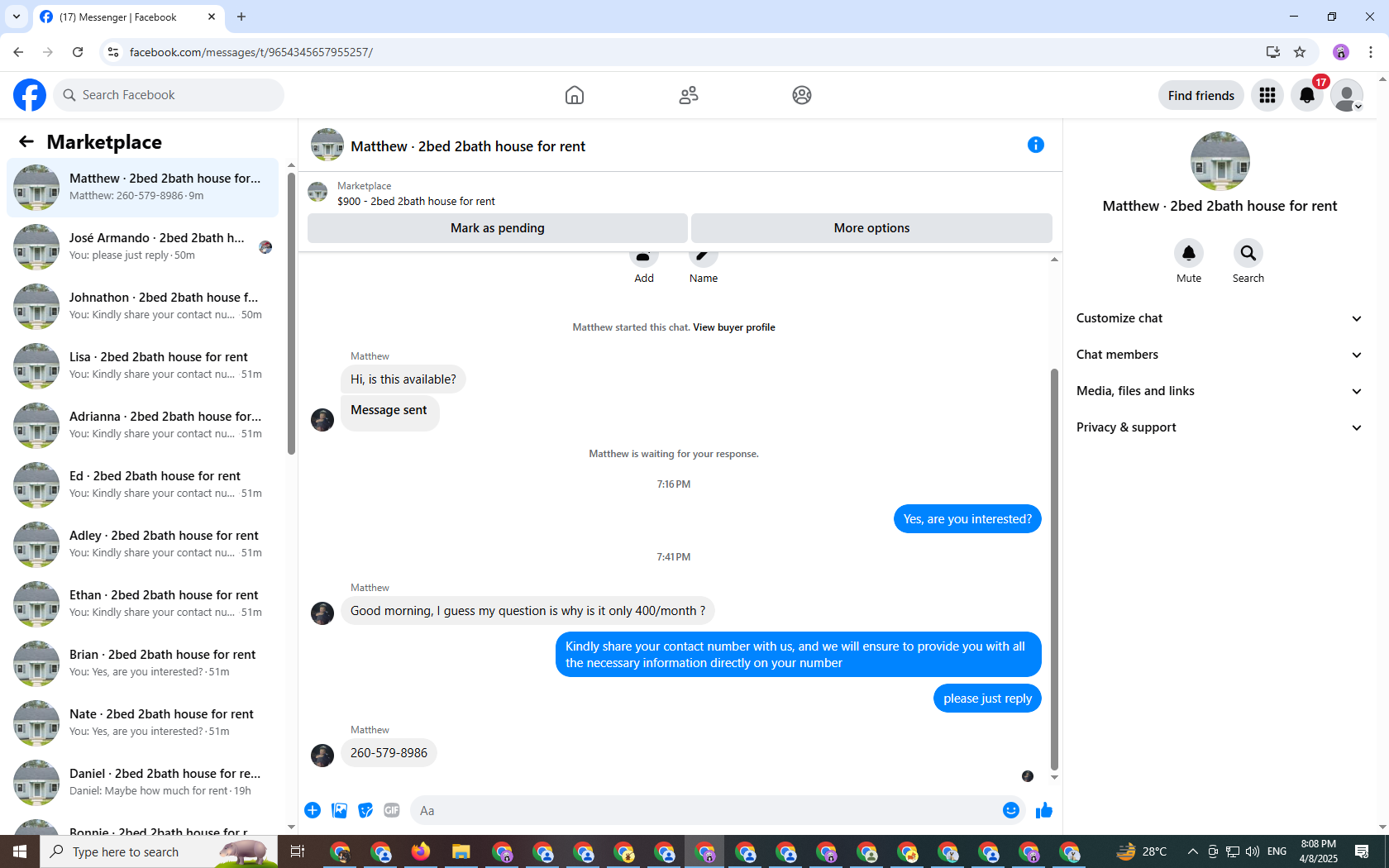Image resolution: width=1389 pixels, height=868 pixels.
Task: Click the 260-579-8986 message bubble
Action: click(389, 753)
